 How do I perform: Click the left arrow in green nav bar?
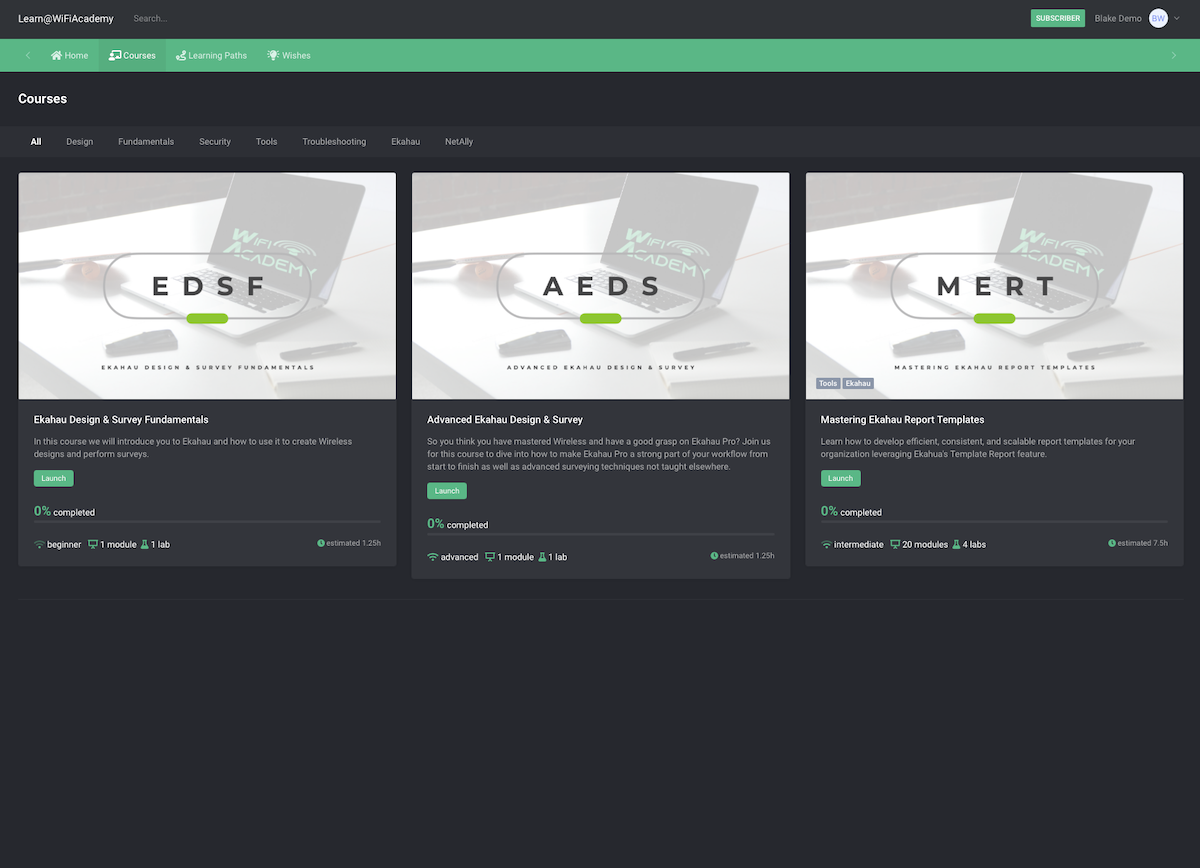(x=27, y=55)
